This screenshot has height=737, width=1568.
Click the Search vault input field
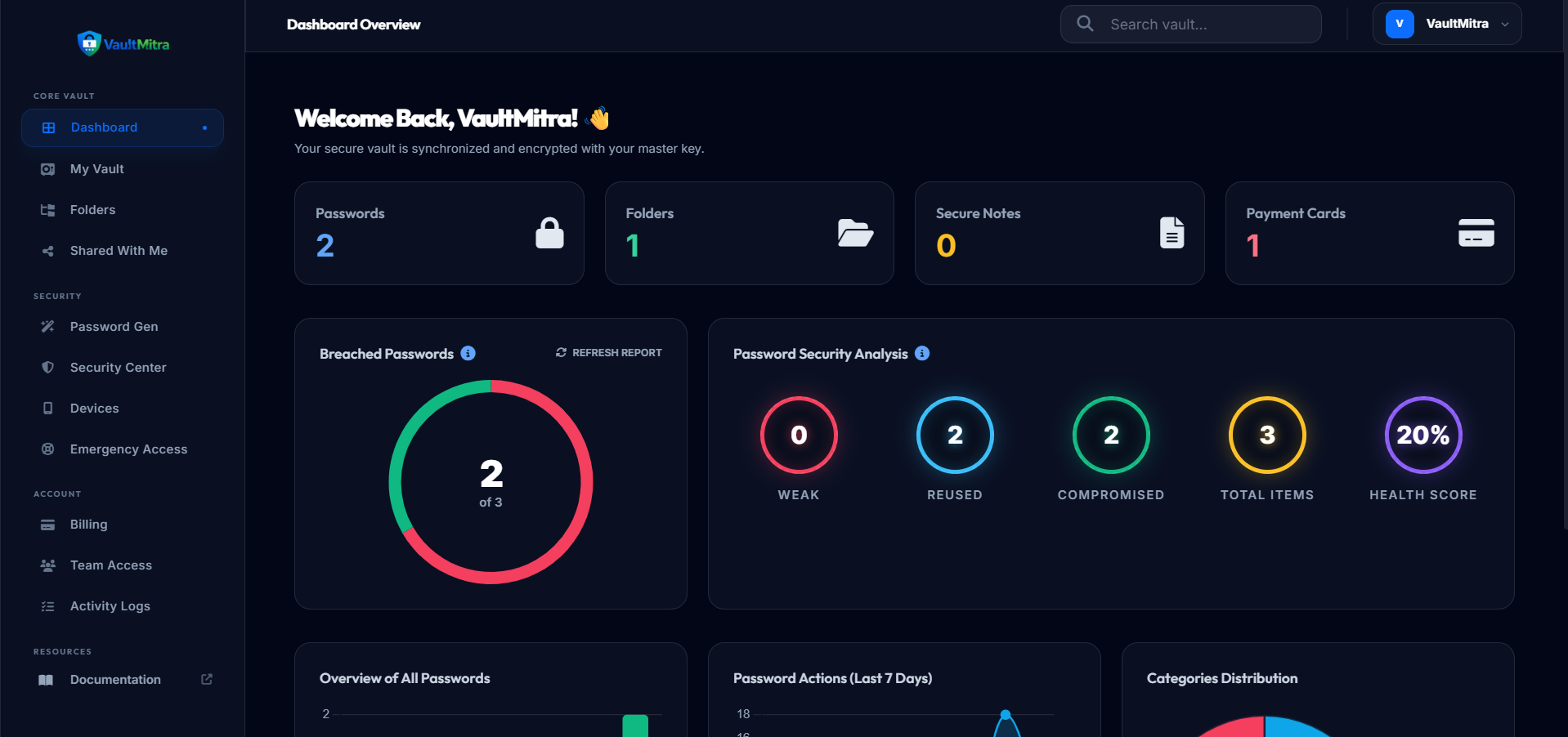point(1190,25)
